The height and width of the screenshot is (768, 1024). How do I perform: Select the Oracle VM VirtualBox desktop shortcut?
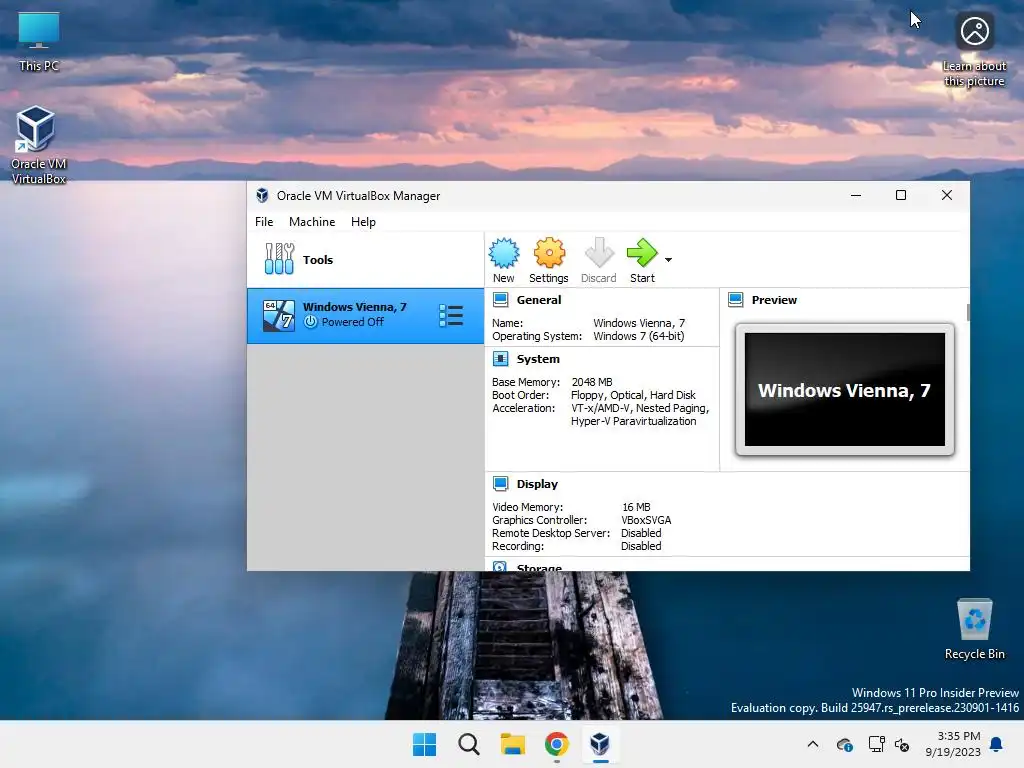coord(37,145)
